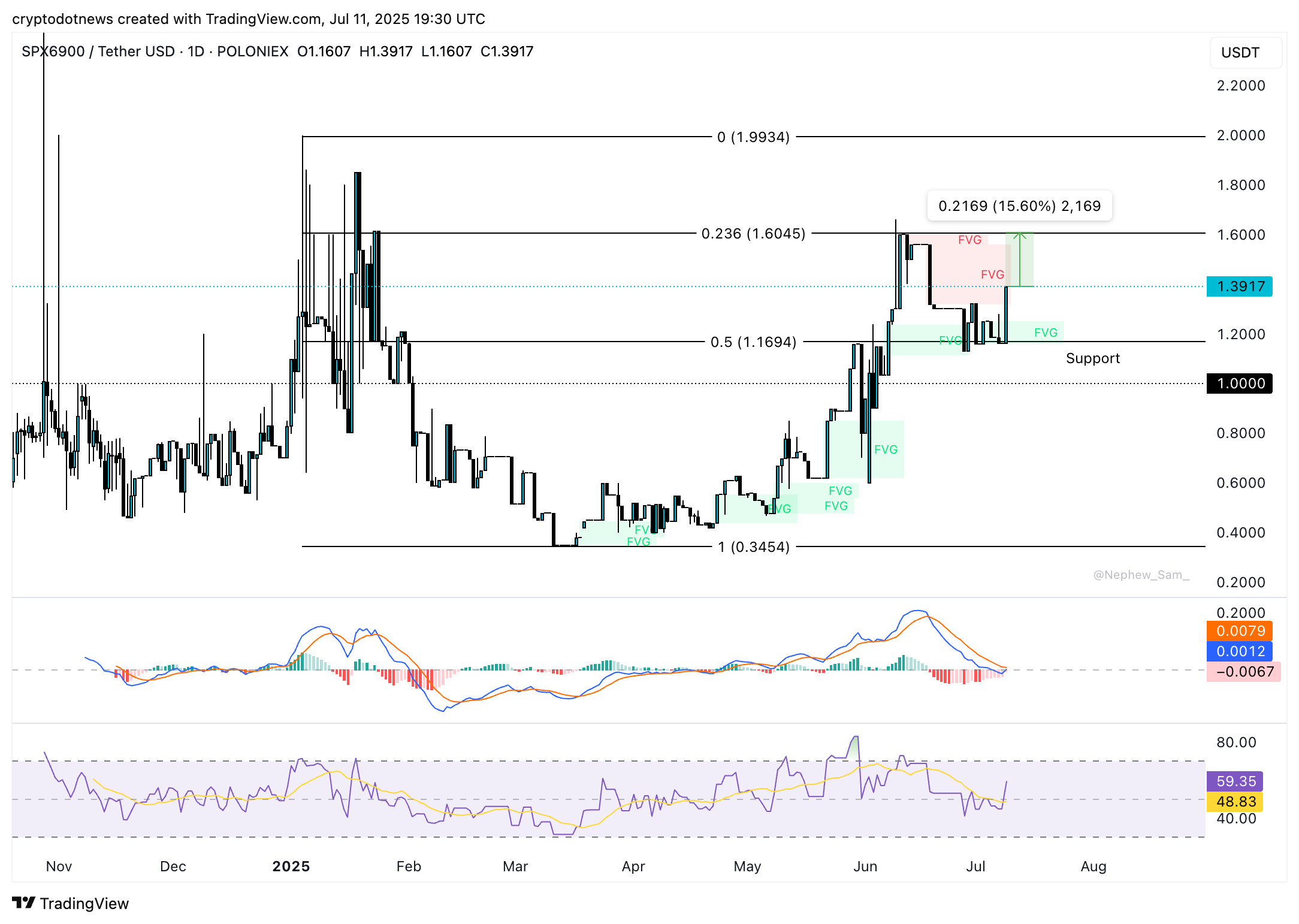1299x924 pixels.
Task: Click the low value L1.1607
Action: 446,52
